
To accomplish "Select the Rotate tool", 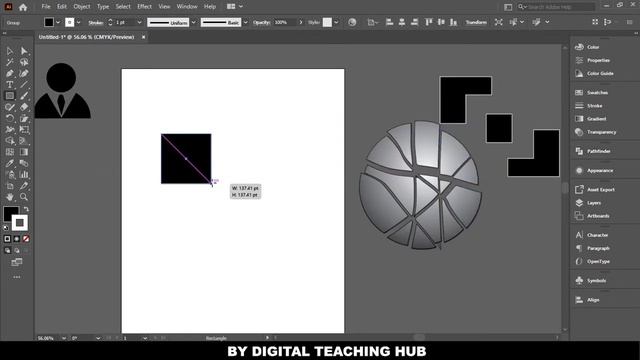I will (10, 118).
